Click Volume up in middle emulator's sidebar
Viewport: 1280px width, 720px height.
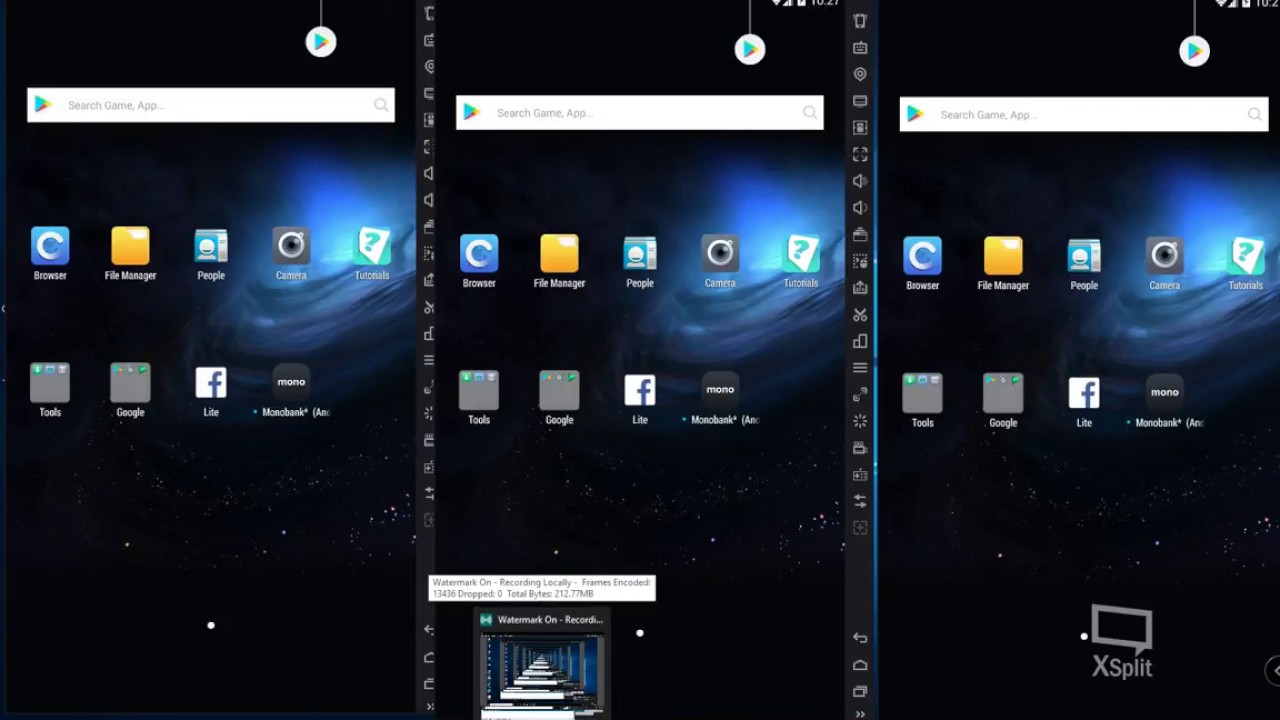(x=860, y=181)
